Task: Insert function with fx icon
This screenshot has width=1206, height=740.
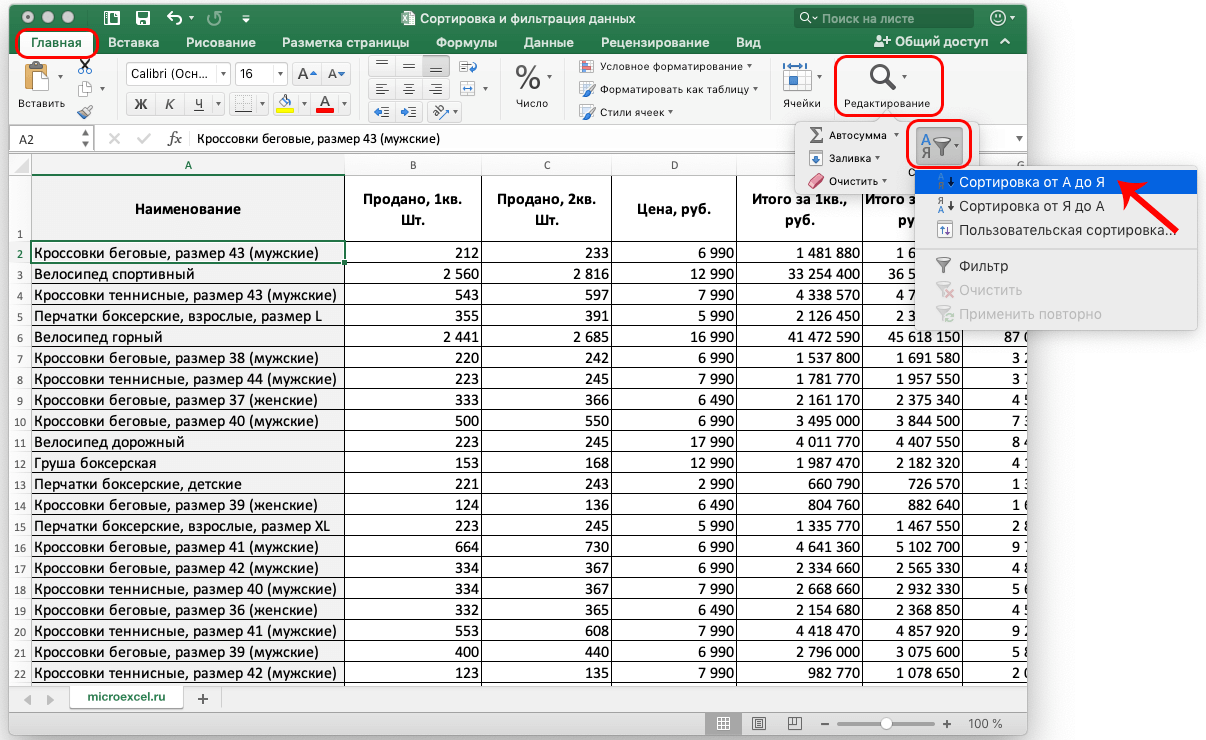Action: (174, 139)
